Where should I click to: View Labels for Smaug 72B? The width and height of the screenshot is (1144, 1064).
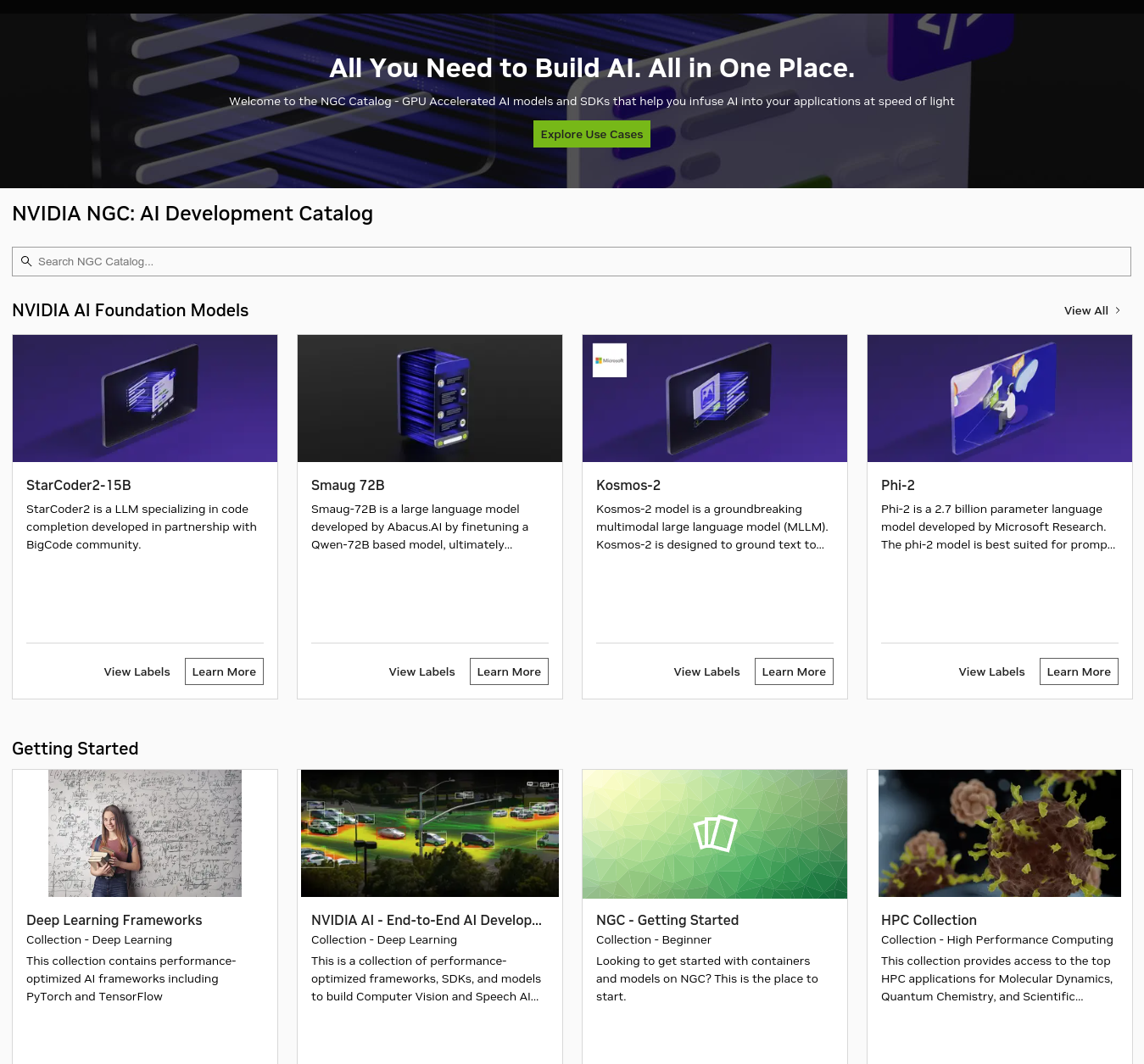422,671
